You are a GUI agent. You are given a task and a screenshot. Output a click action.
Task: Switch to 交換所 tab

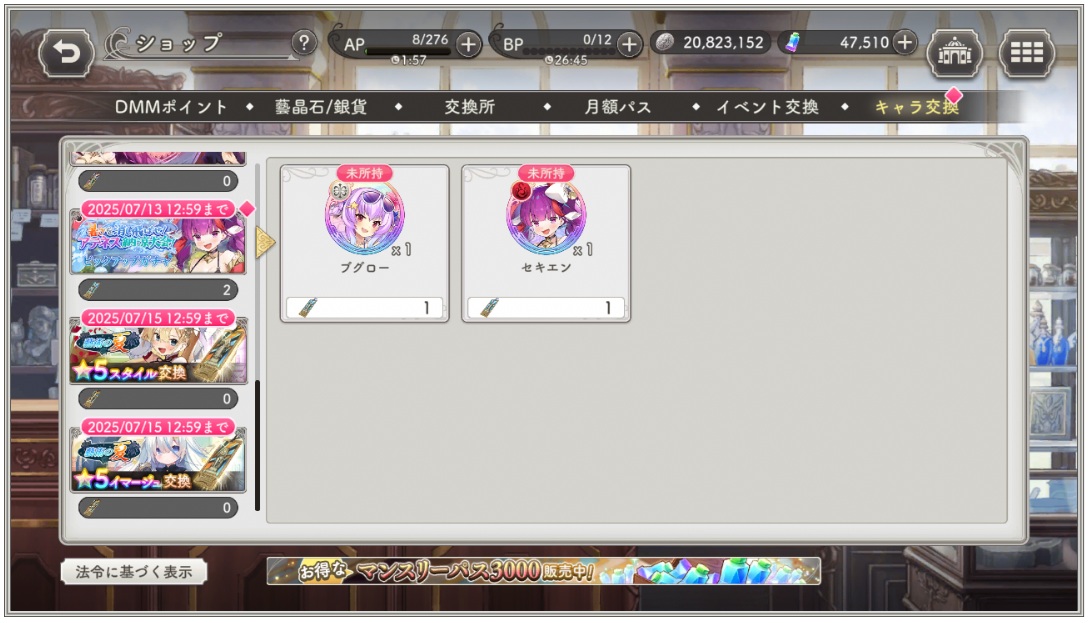coord(470,107)
